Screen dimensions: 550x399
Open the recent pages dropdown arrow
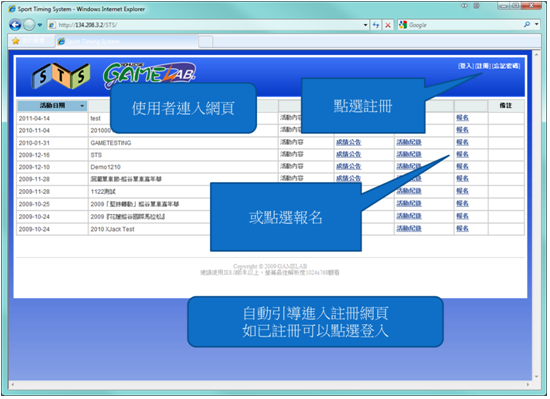(x=40, y=25)
